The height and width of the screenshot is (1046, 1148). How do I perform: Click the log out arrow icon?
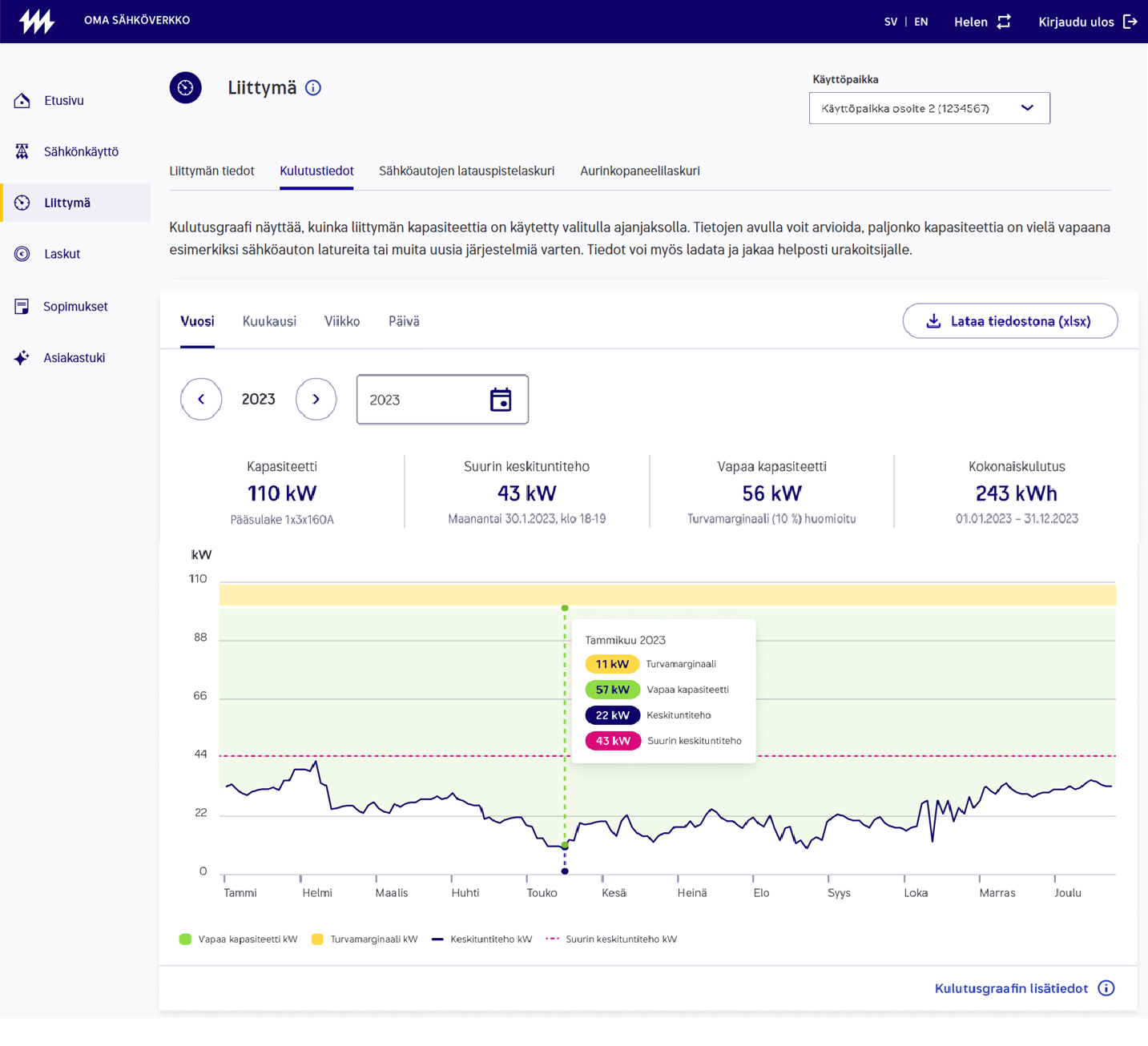[x=1130, y=22]
